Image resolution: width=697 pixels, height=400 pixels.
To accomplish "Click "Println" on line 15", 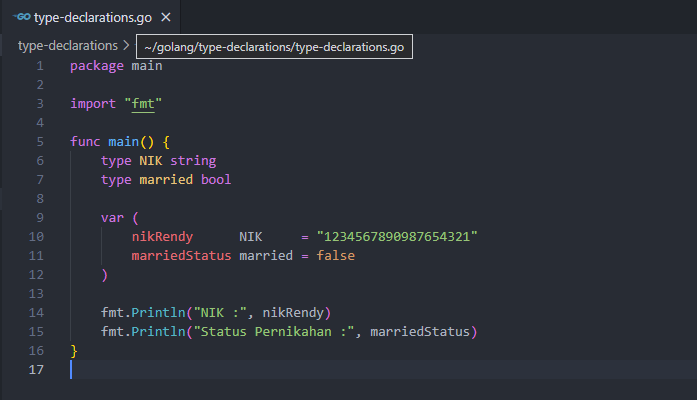I will [x=158, y=332].
